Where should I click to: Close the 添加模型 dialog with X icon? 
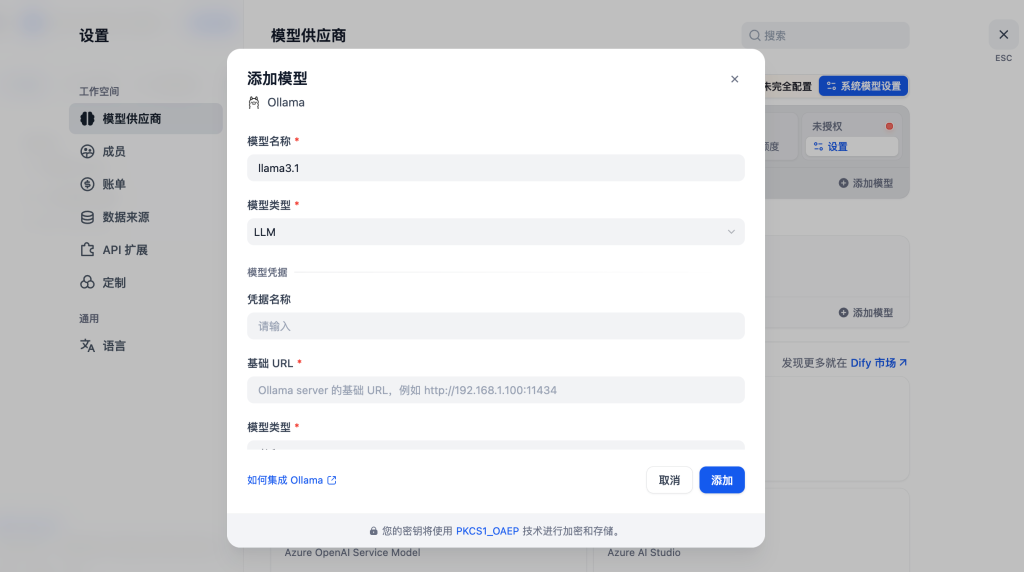pyautogui.click(x=734, y=79)
